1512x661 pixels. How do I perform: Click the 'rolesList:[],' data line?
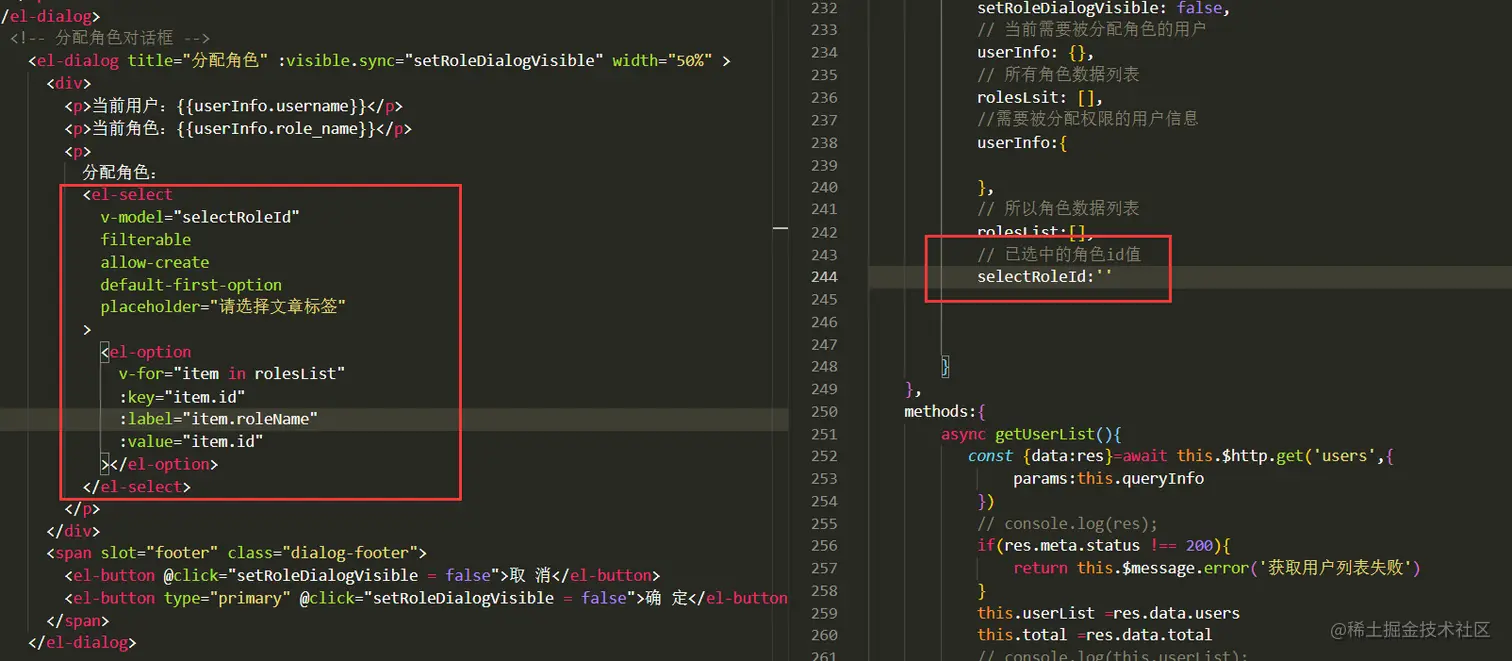1036,232
